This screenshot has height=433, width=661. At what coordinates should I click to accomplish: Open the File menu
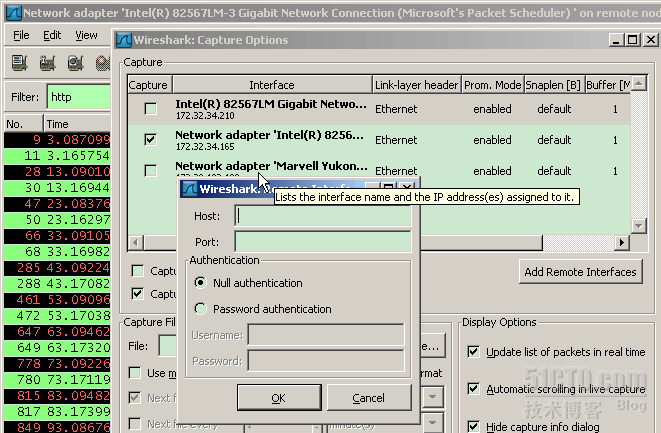coord(21,35)
